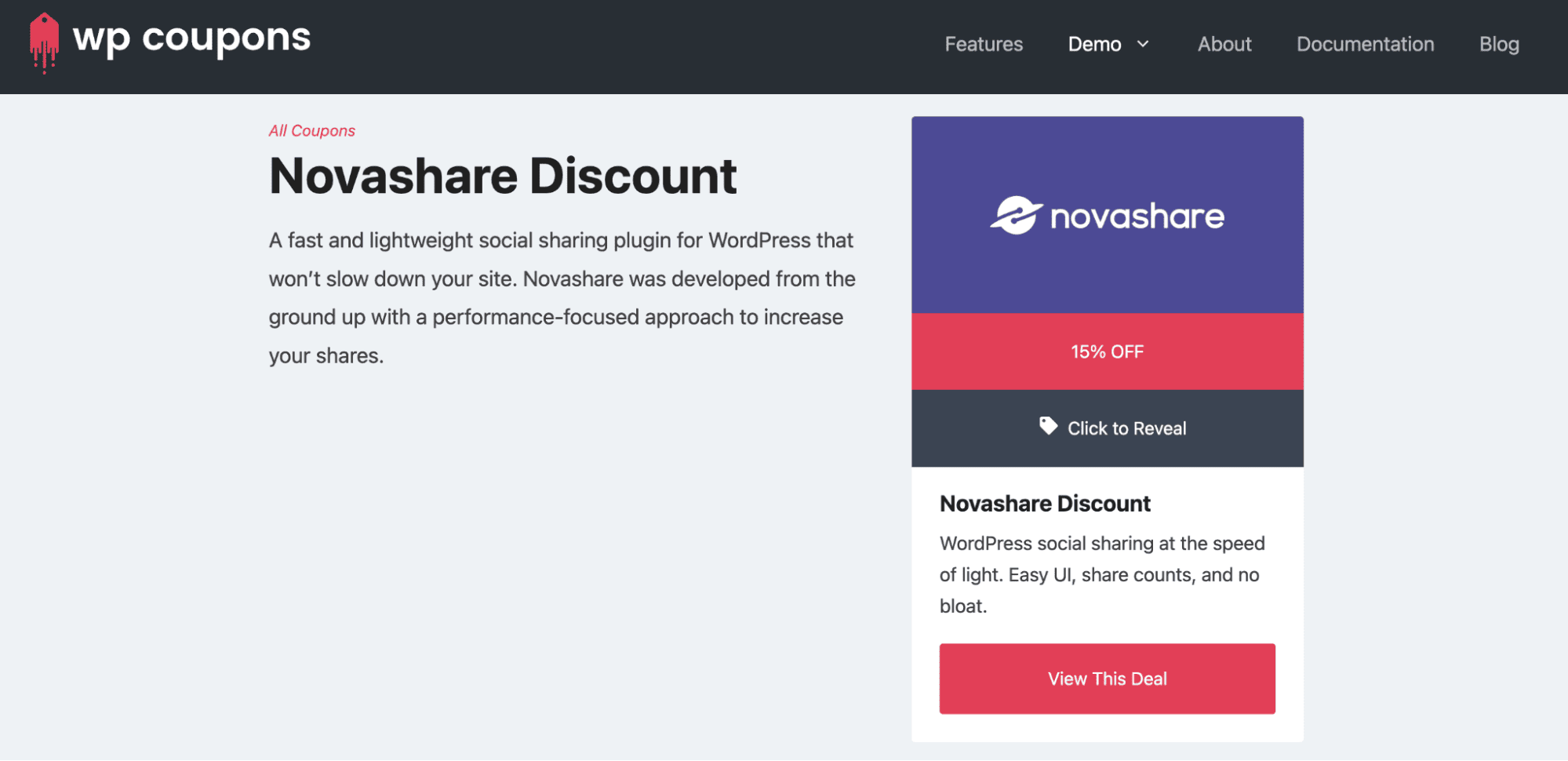Navigate to the Blog menu item

pos(1498,44)
